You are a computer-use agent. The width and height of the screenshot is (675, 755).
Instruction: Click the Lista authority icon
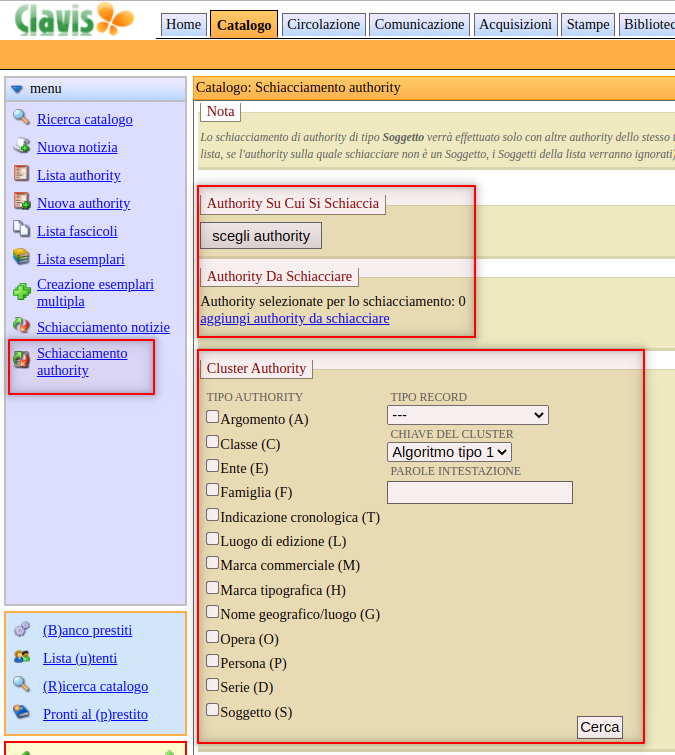21,174
